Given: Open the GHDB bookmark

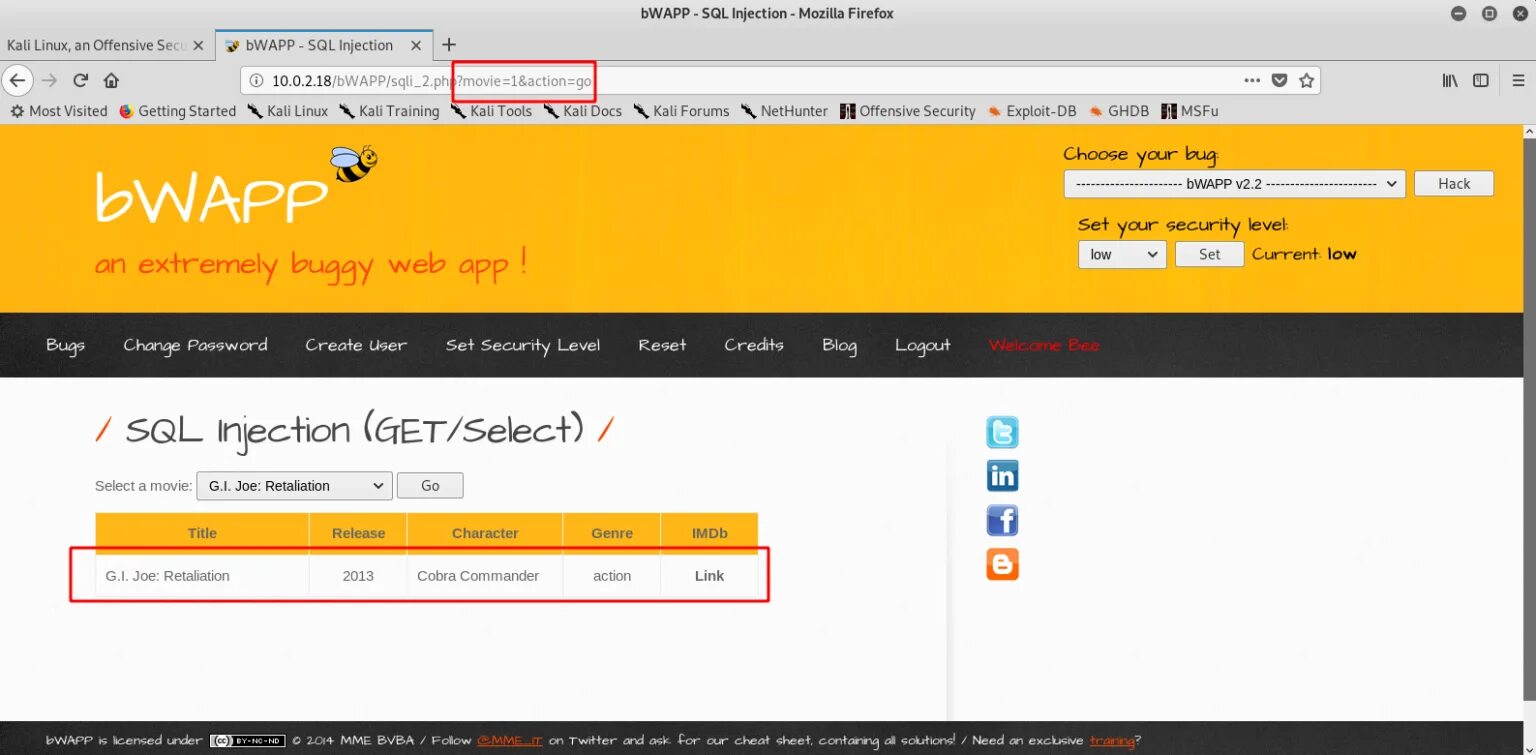Looking at the screenshot, I should coord(1119,111).
